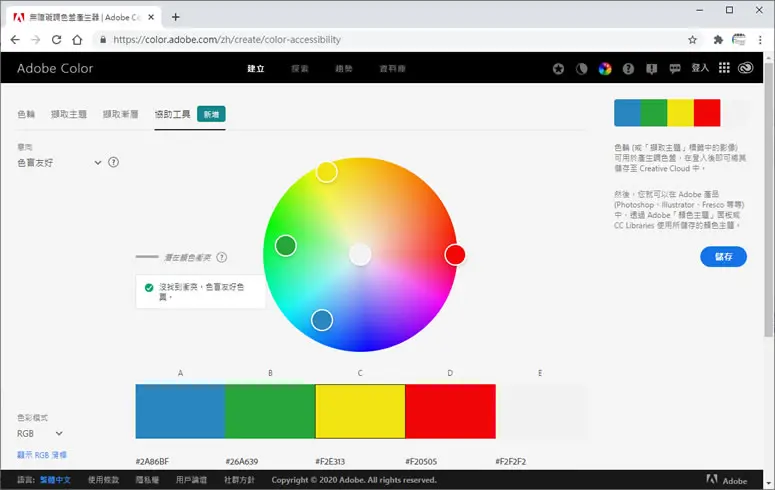This screenshot has height=490, width=775.
Task: Click the info icon beside conflict legend
Action: pyautogui.click(x=222, y=257)
